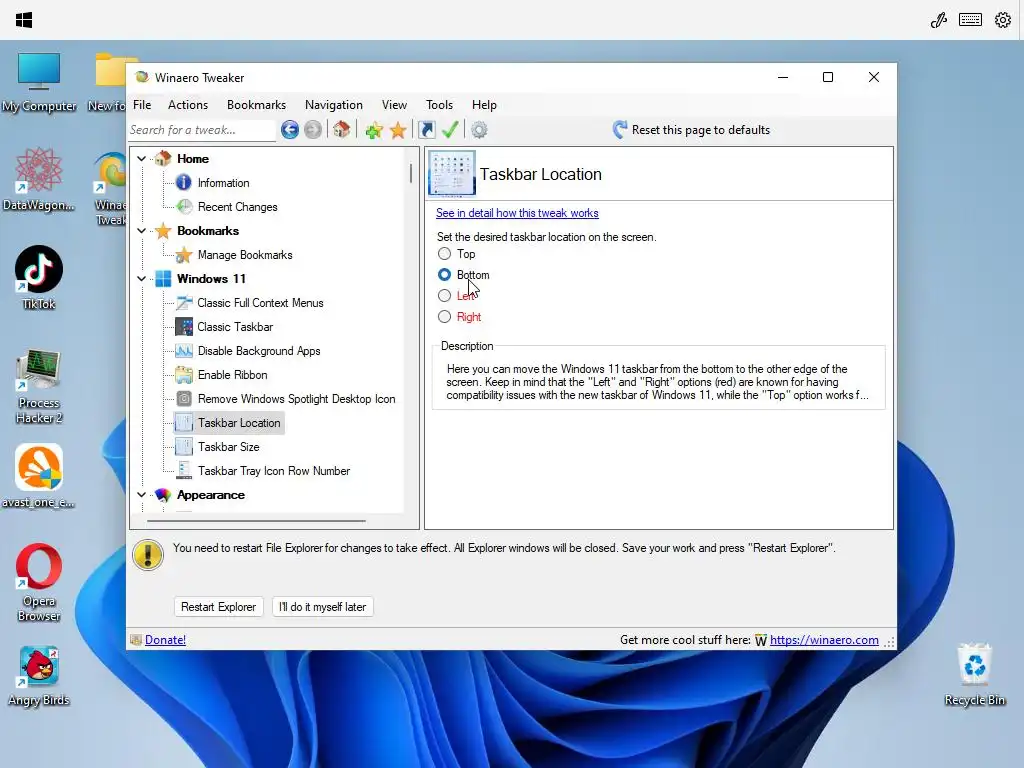Image resolution: width=1024 pixels, height=768 pixels.
Task: Select the Enable Ribbon tweak
Action: (232, 375)
